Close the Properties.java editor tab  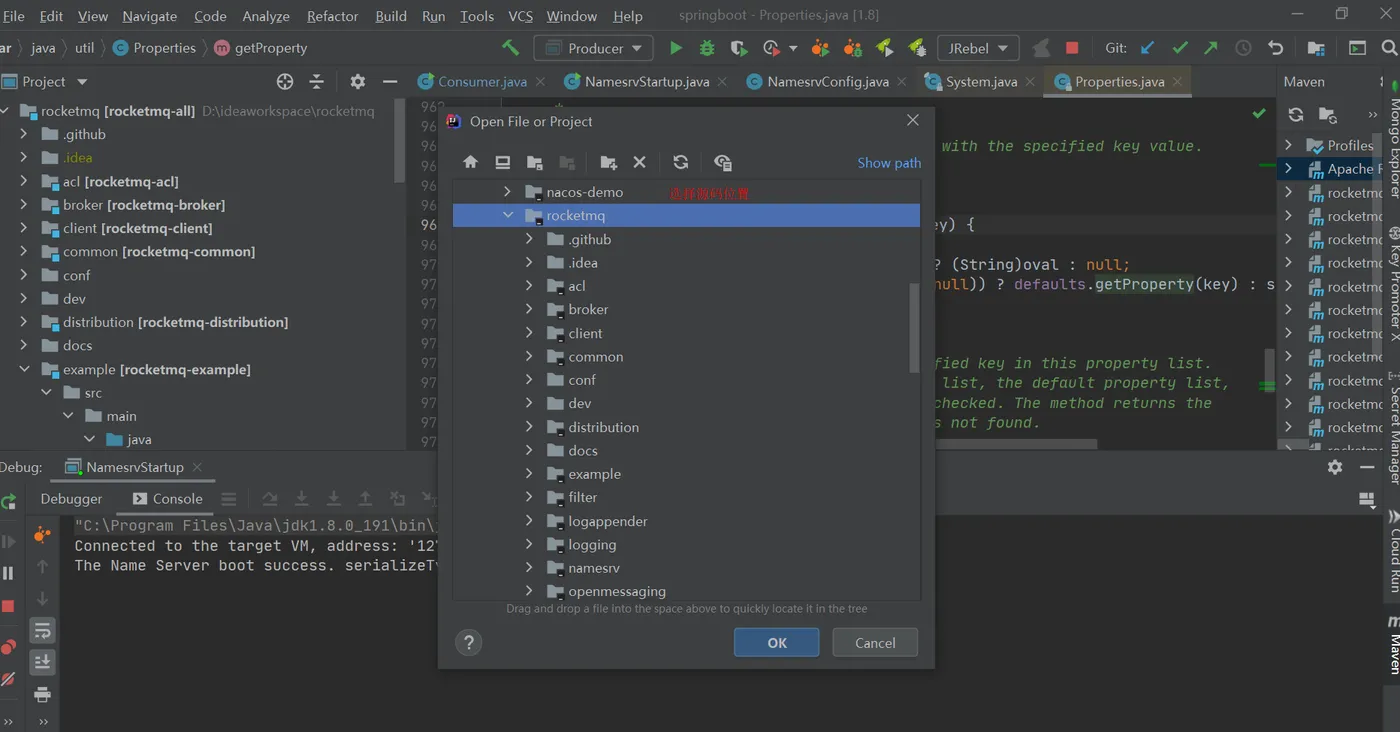(x=1178, y=82)
